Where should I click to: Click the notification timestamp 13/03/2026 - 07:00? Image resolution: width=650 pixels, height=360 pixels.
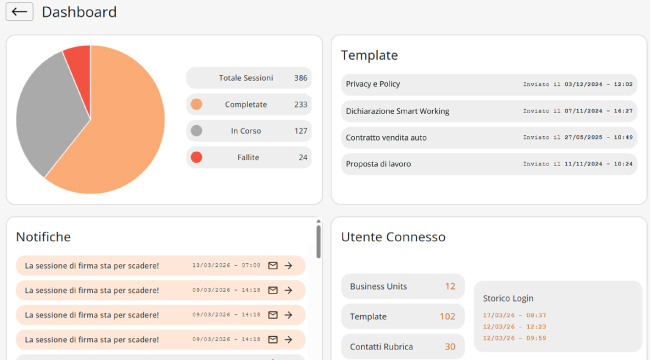[x=226, y=265]
